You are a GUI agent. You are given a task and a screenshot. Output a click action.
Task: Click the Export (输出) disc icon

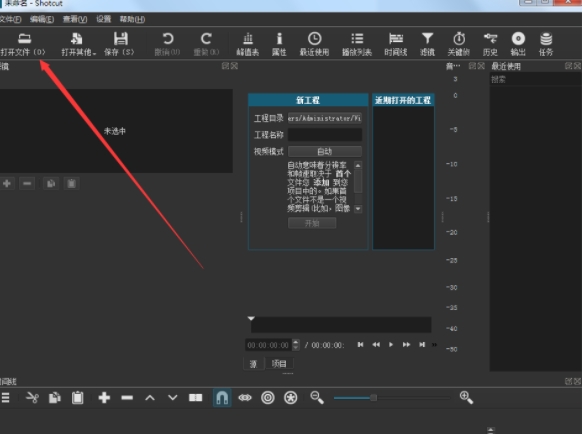[518, 44]
